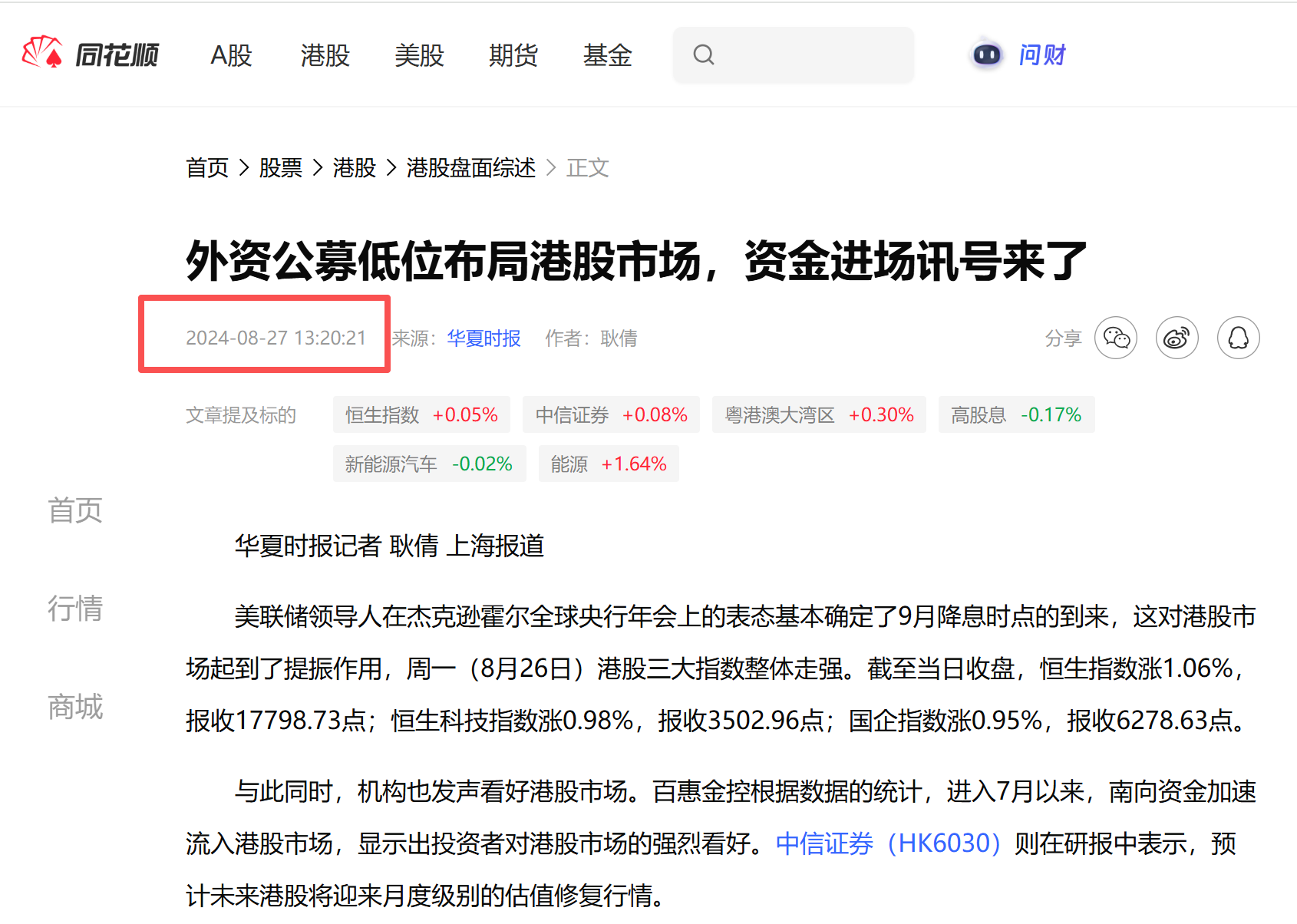Click the 分享 label
This screenshot has width=1297, height=924.
pyautogui.click(x=1064, y=338)
